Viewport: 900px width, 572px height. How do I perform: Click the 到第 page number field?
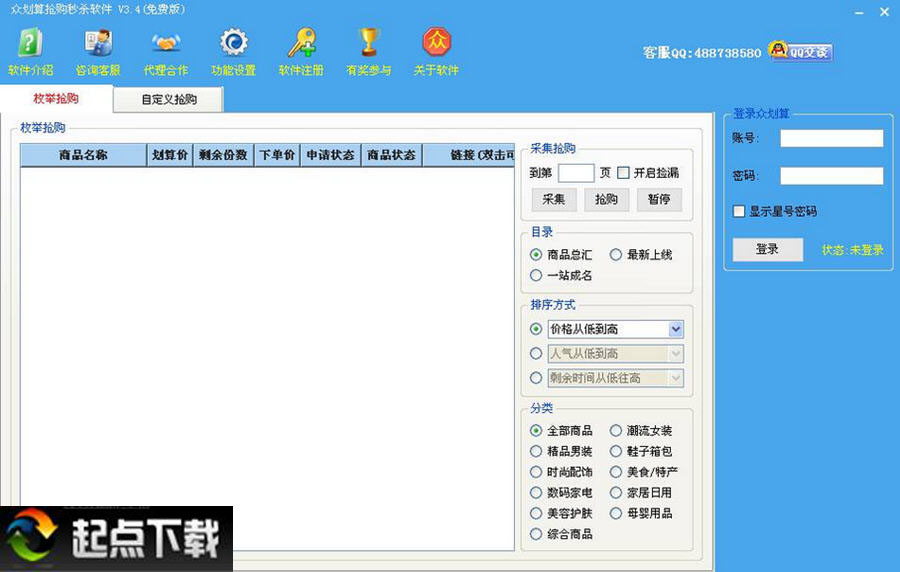pos(576,173)
